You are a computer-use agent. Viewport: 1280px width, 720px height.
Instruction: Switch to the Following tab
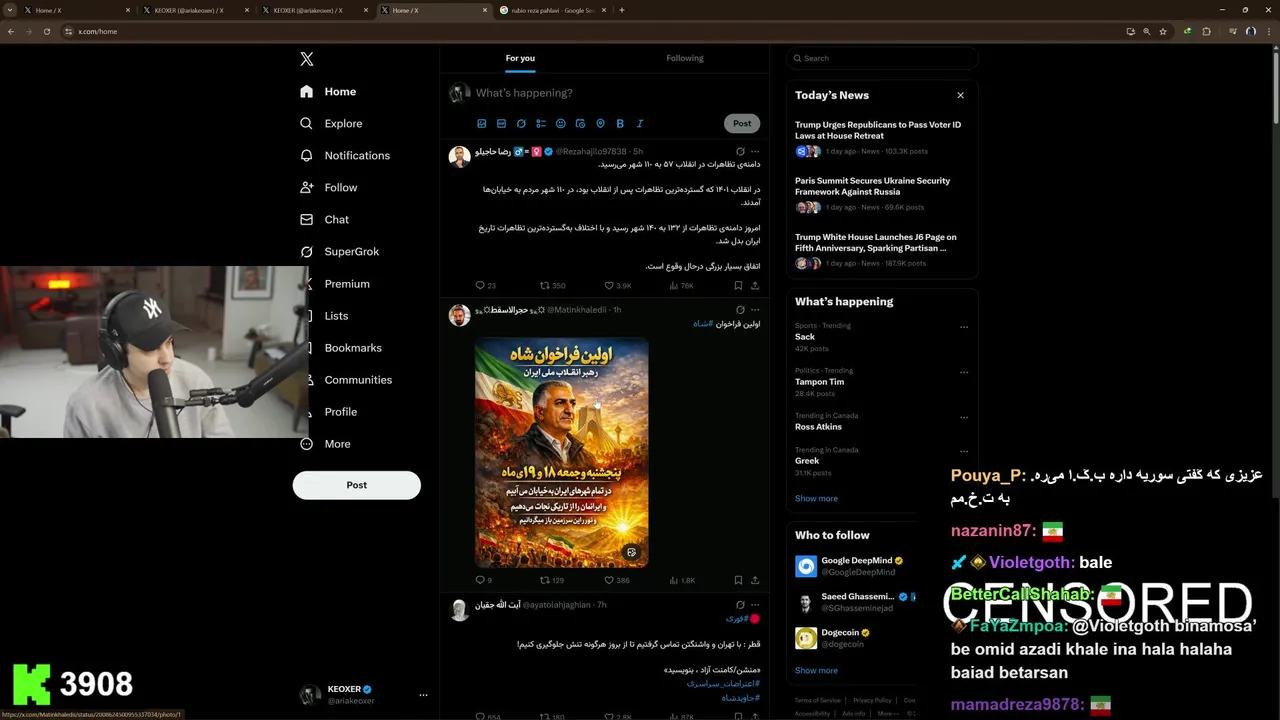coord(685,58)
